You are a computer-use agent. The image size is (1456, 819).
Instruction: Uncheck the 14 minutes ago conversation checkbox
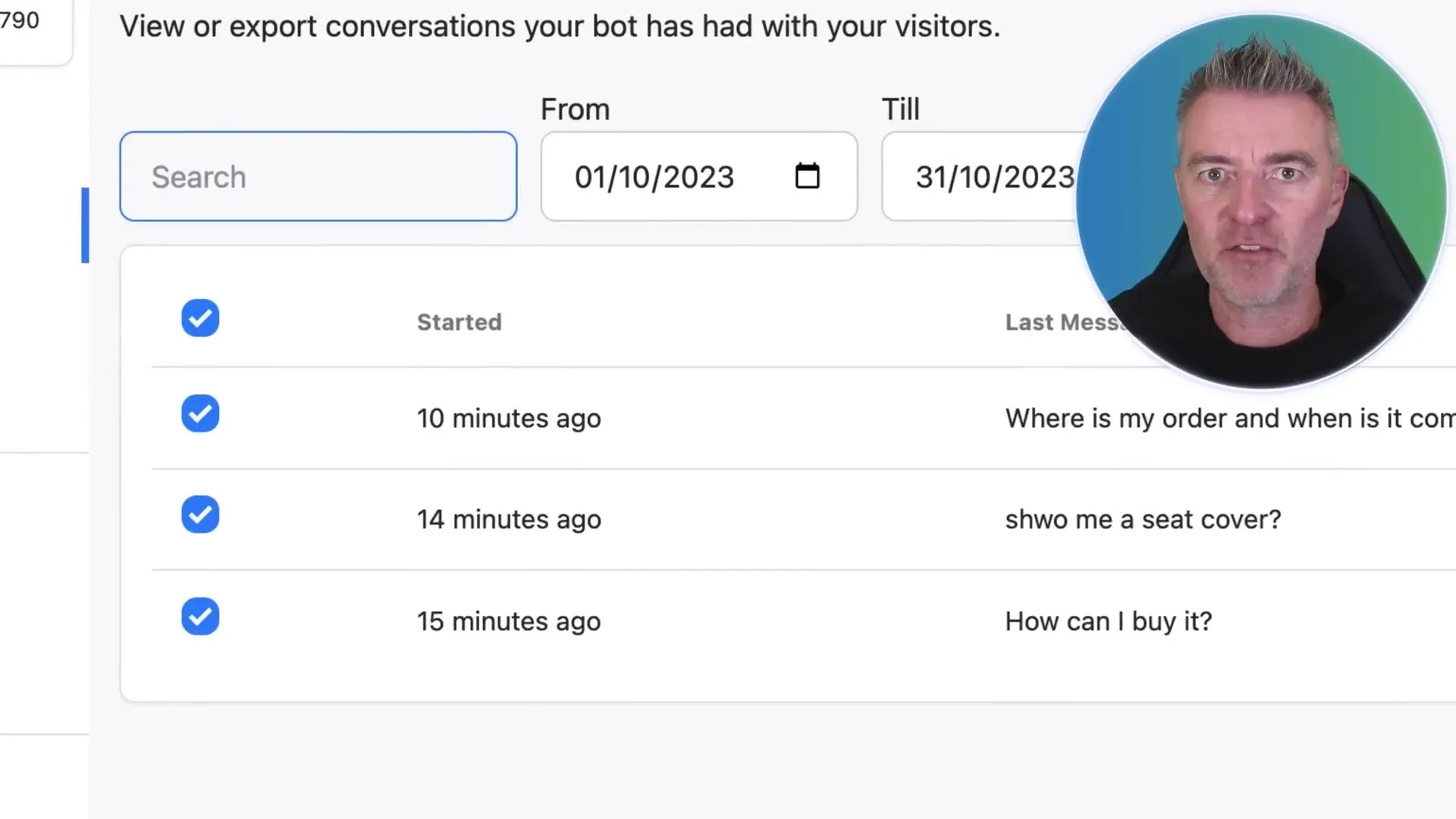click(x=200, y=515)
